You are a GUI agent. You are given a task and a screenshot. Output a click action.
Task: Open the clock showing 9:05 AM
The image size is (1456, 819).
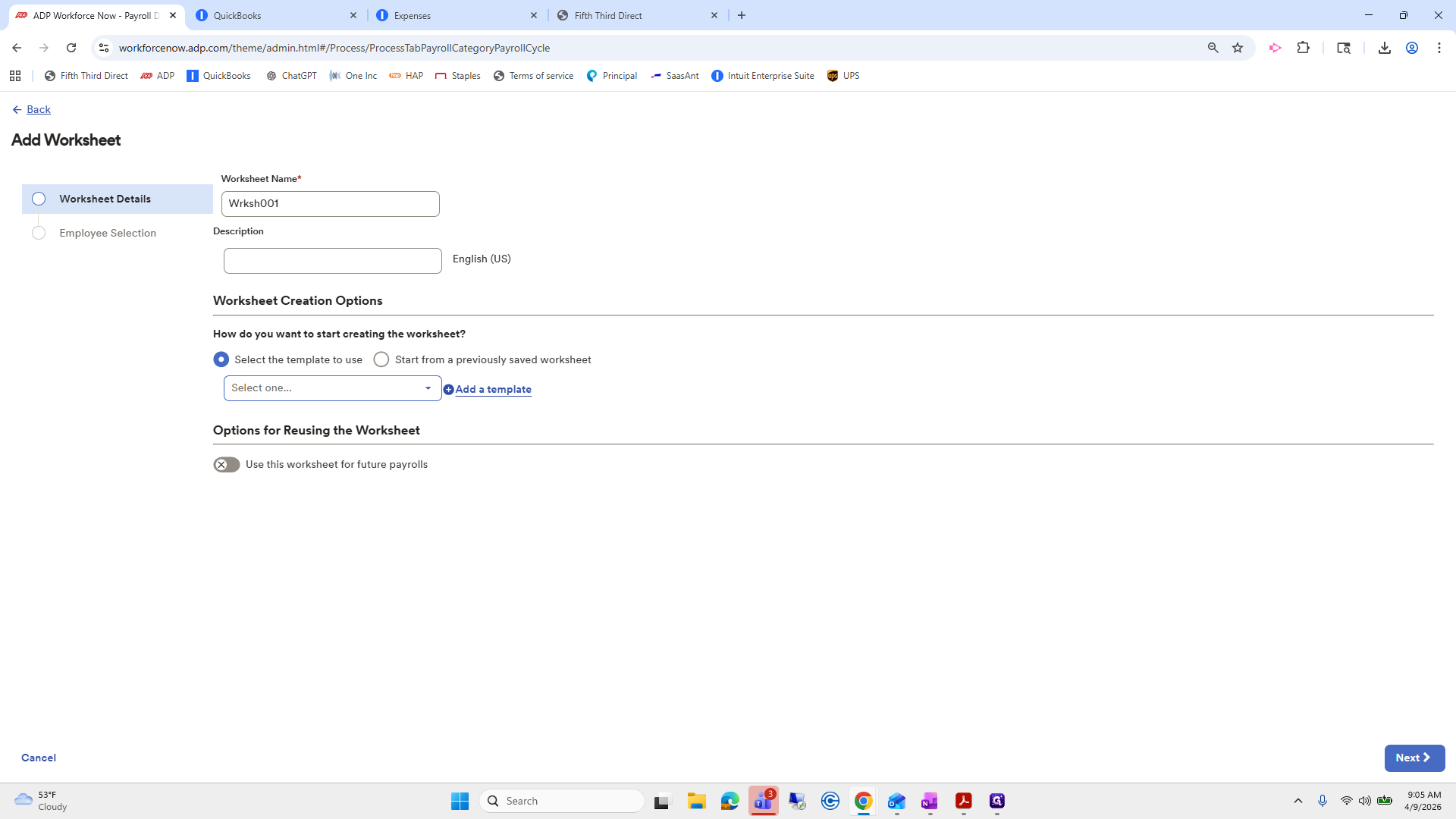point(1423,801)
